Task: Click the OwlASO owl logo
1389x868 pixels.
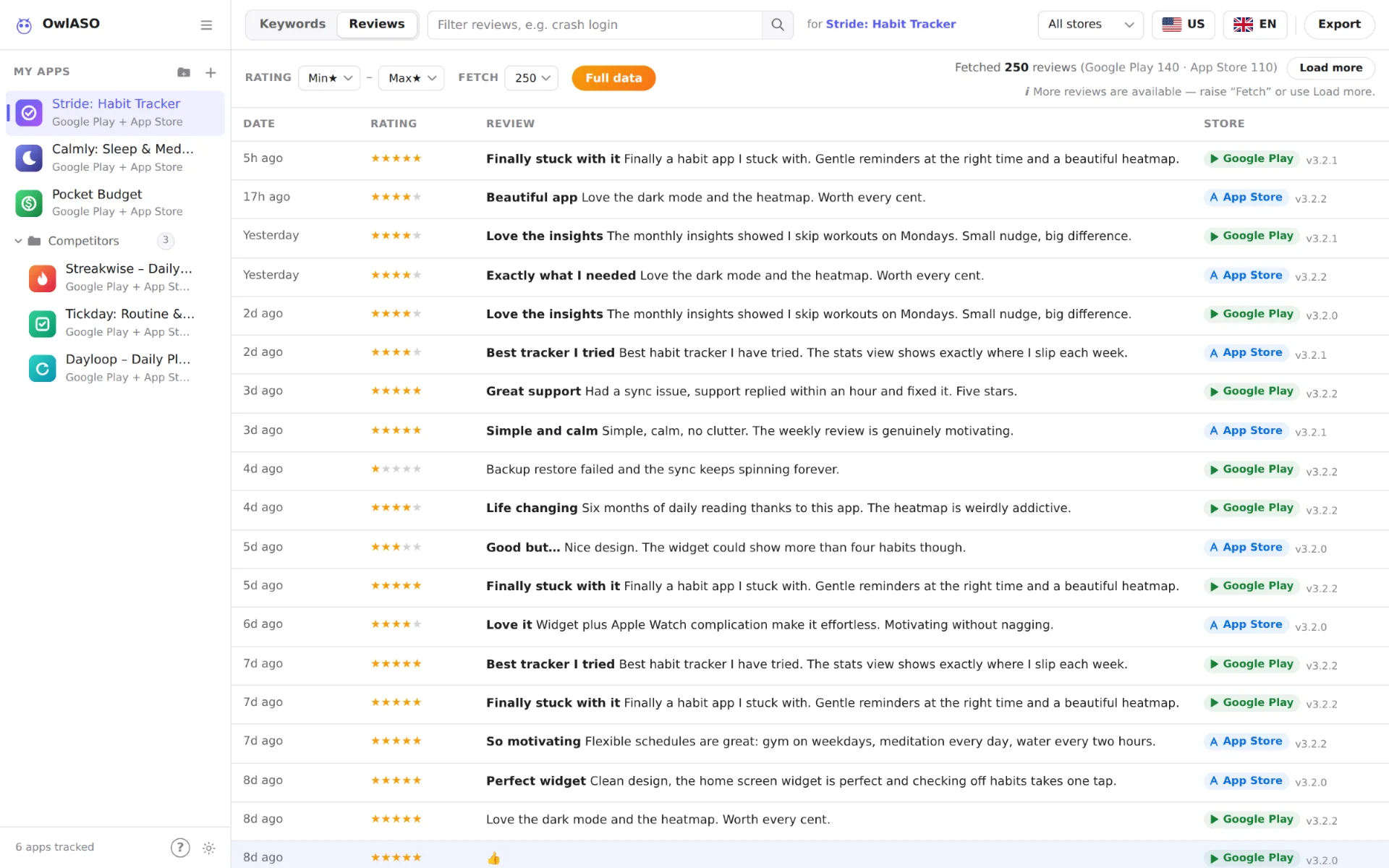Action: (24, 25)
